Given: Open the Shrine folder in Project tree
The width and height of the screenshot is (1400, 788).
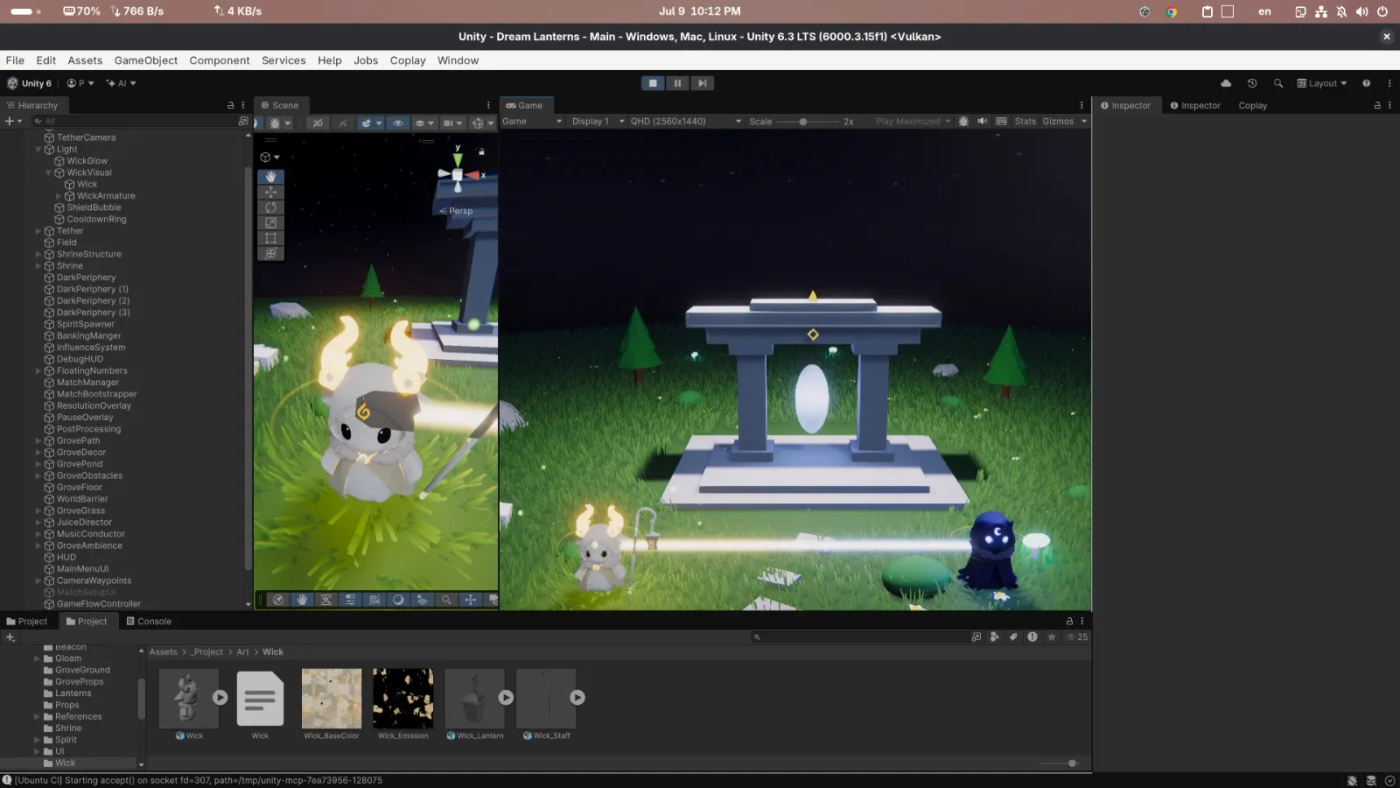Looking at the screenshot, I should [x=69, y=728].
